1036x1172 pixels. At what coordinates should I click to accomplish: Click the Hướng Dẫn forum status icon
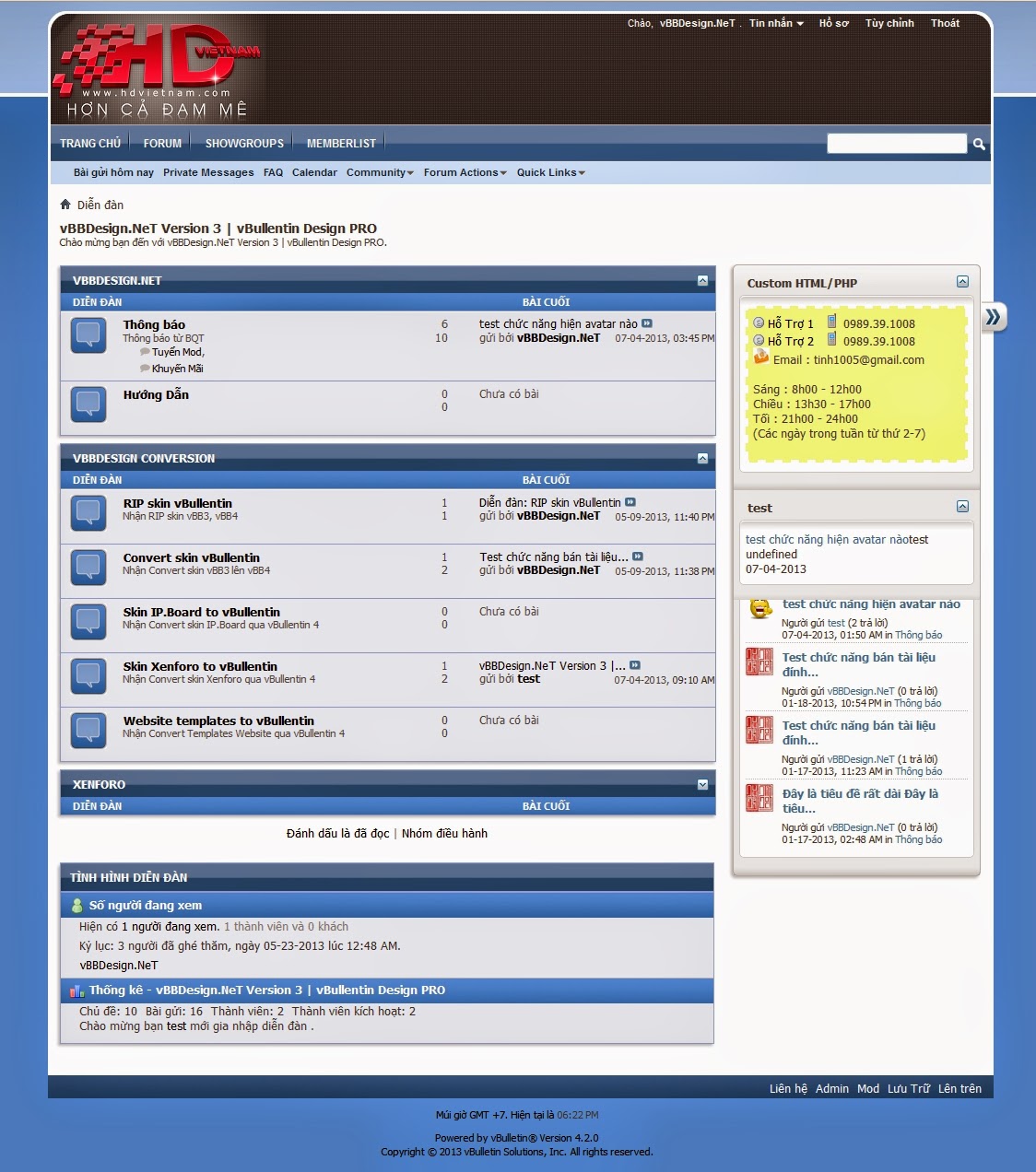pos(88,404)
